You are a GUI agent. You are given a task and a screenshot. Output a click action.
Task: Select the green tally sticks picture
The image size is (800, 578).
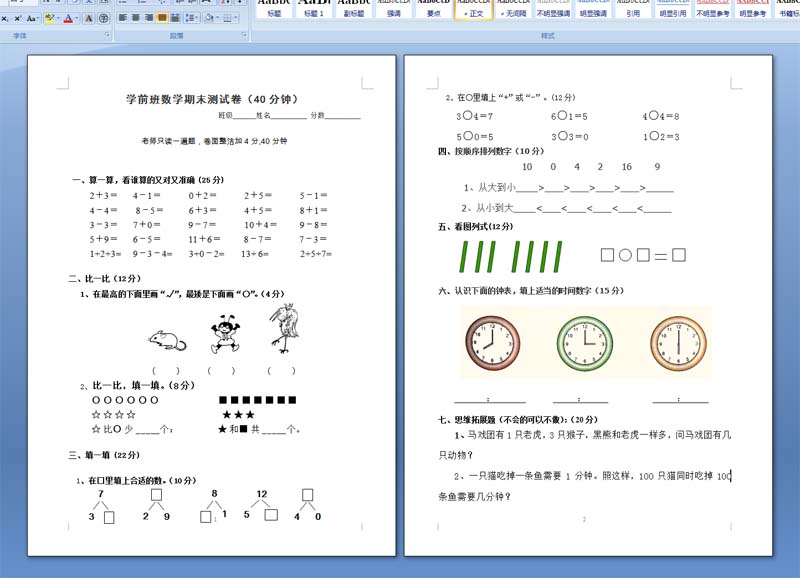click(511, 257)
